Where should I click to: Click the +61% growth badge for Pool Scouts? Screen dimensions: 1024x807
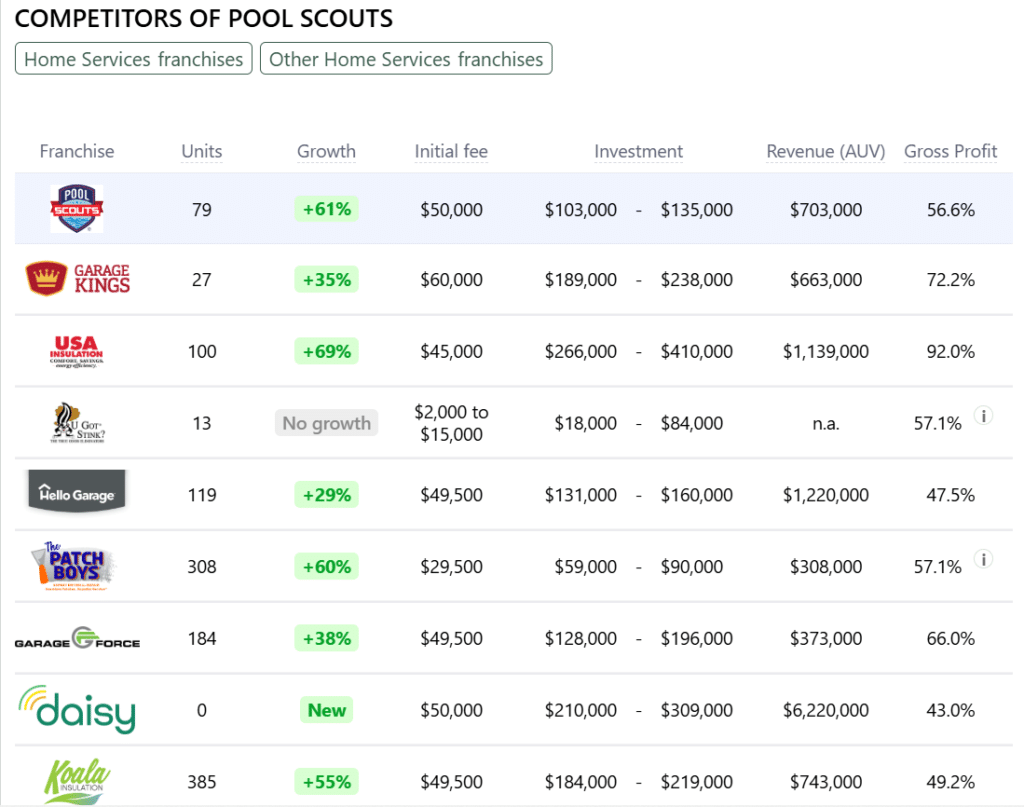(x=327, y=209)
